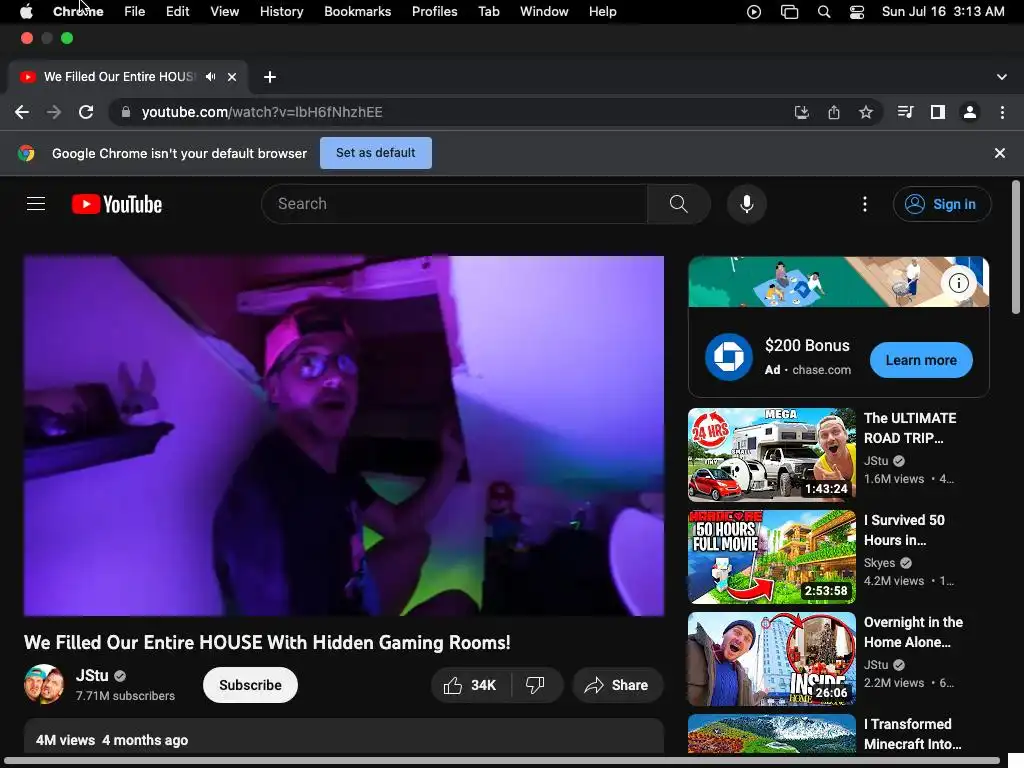Click the Chase logo in the ad
This screenshot has height=768, width=1024.
click(729, 357)
